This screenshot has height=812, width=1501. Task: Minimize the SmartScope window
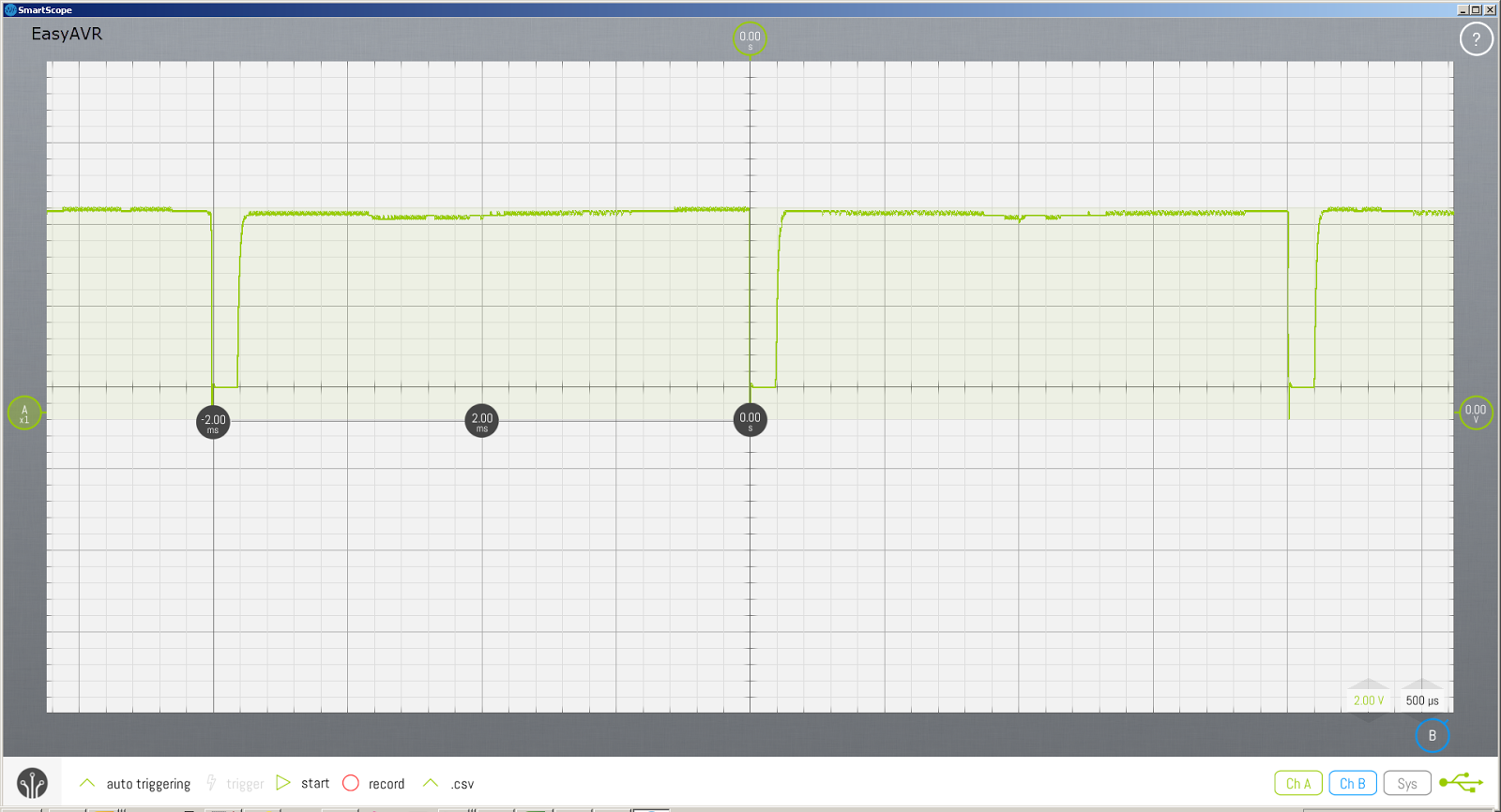point(1463,9)
